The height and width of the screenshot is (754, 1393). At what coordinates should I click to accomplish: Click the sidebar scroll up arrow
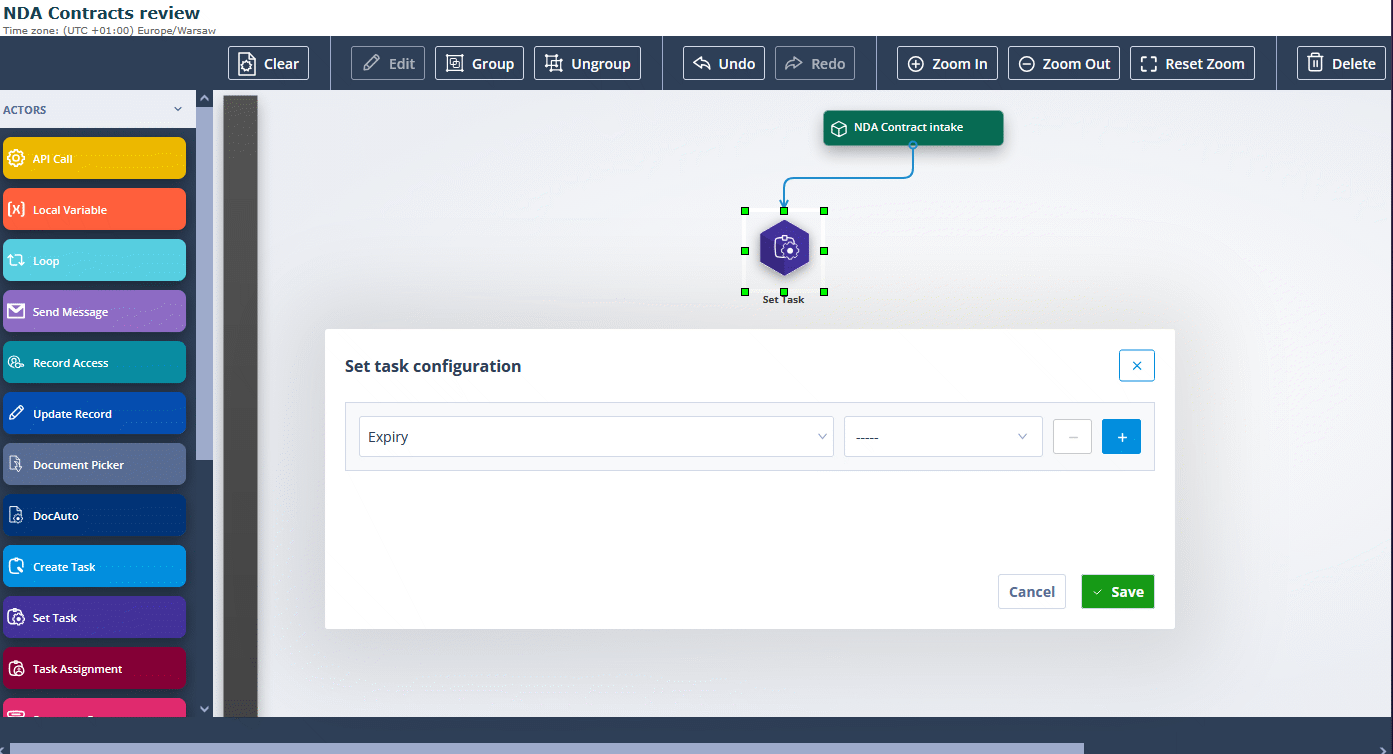[x=205, y=98]
